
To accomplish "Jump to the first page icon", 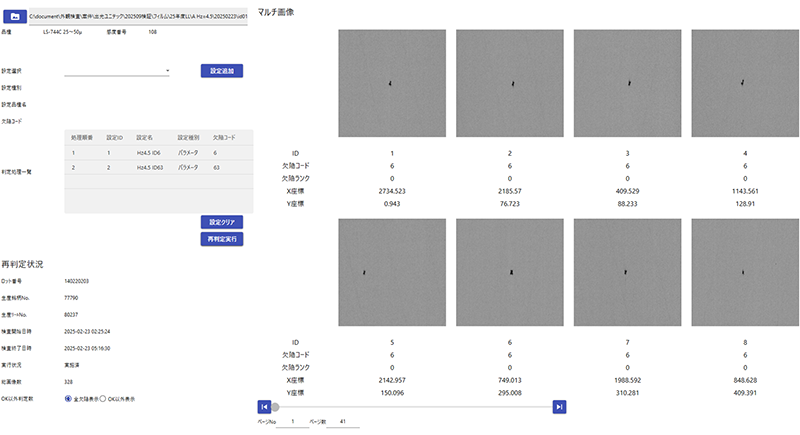I will pos(264,407).
